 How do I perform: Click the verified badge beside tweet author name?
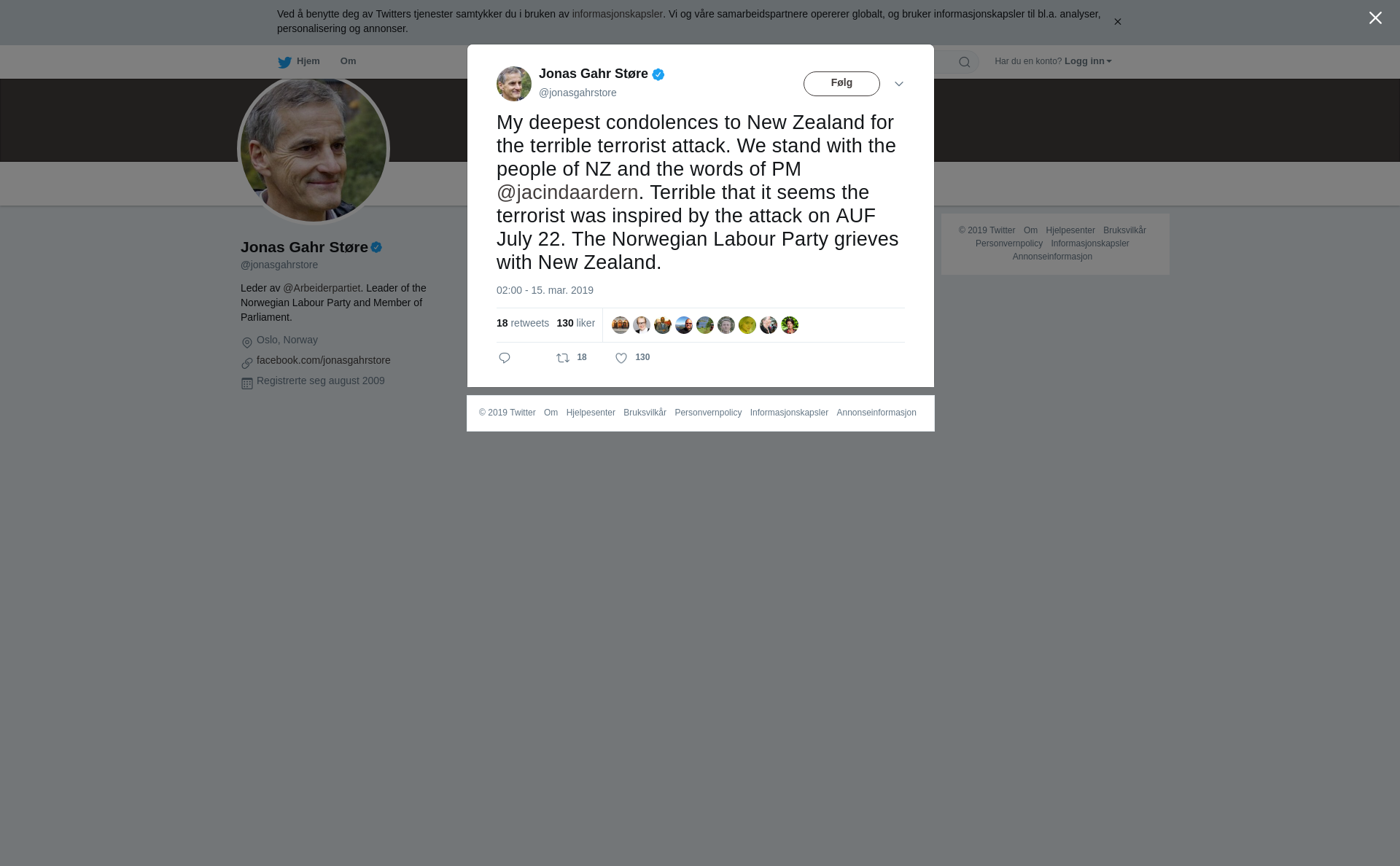[658, 74]
